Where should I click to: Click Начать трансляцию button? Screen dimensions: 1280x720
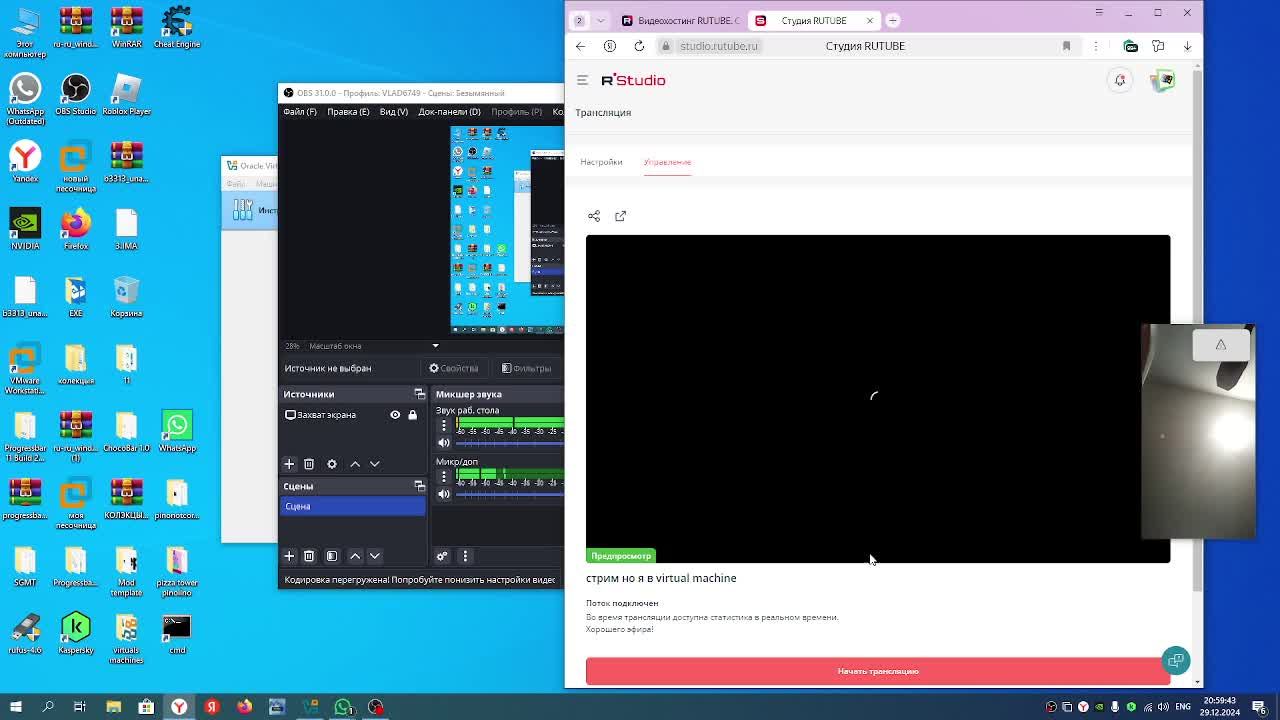click(878, 671)
